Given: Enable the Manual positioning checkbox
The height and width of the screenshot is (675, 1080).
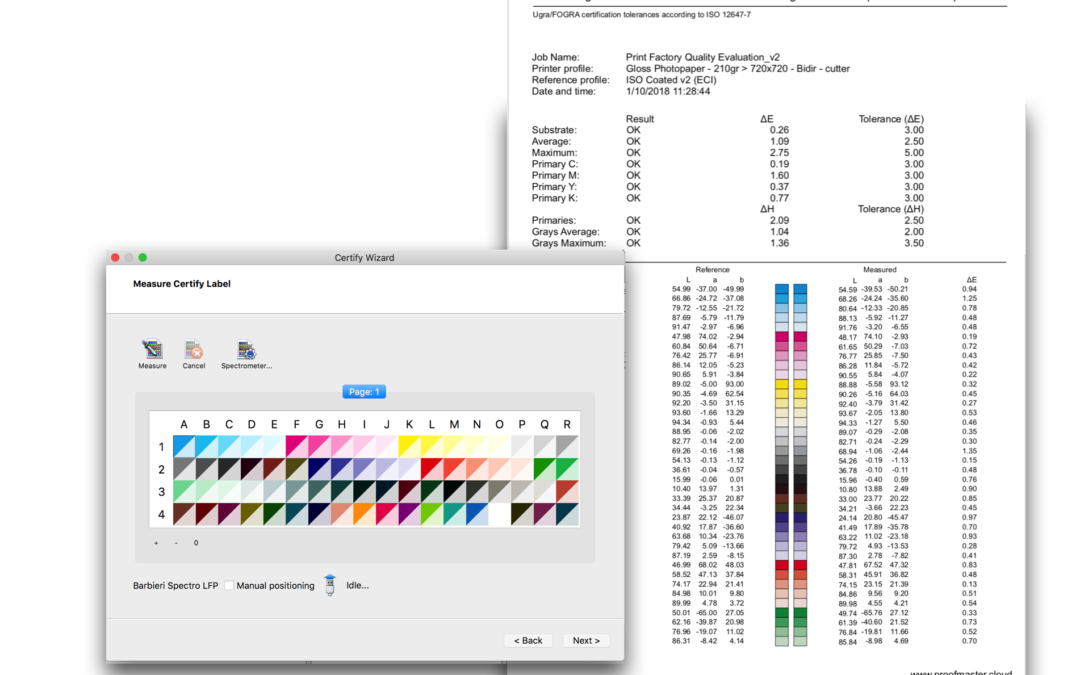Looking at the screenshot, I should (x=228, y=584).
